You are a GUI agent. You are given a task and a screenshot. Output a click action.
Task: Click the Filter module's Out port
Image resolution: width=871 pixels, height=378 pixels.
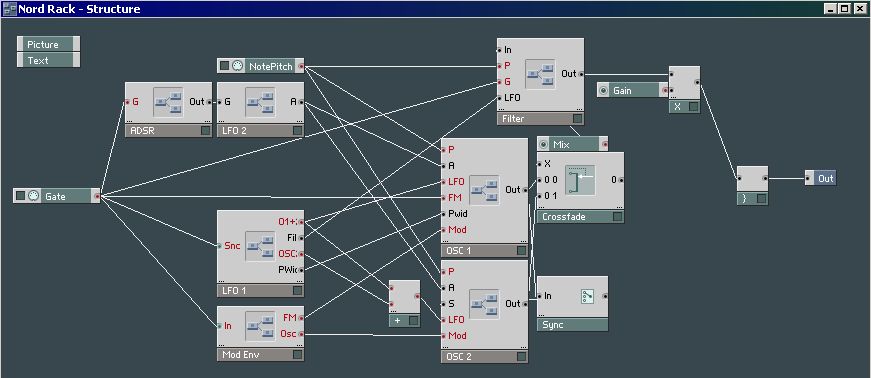(581, 73)
